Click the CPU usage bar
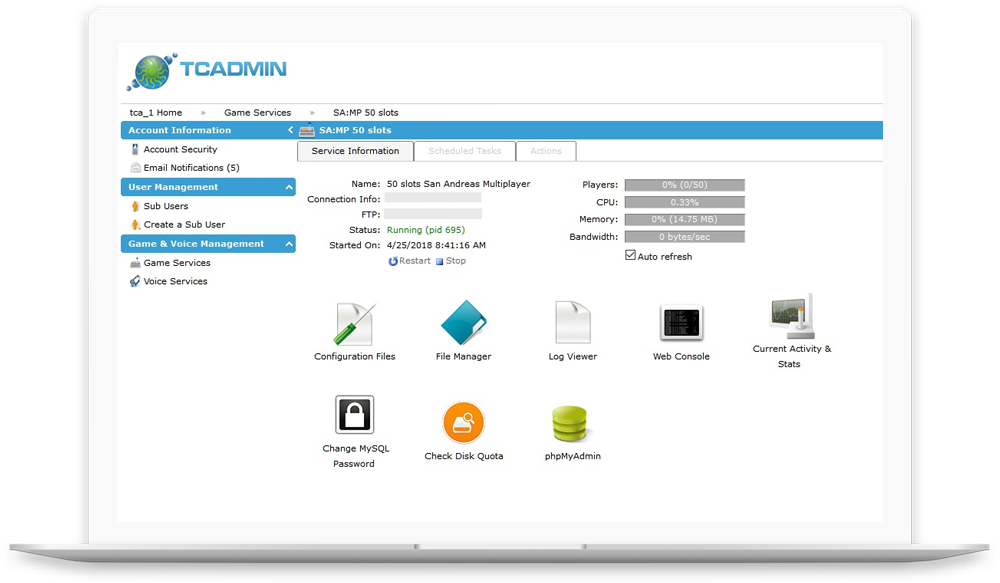This screenshot has height=583, width=1000. (x=684, y=202)
